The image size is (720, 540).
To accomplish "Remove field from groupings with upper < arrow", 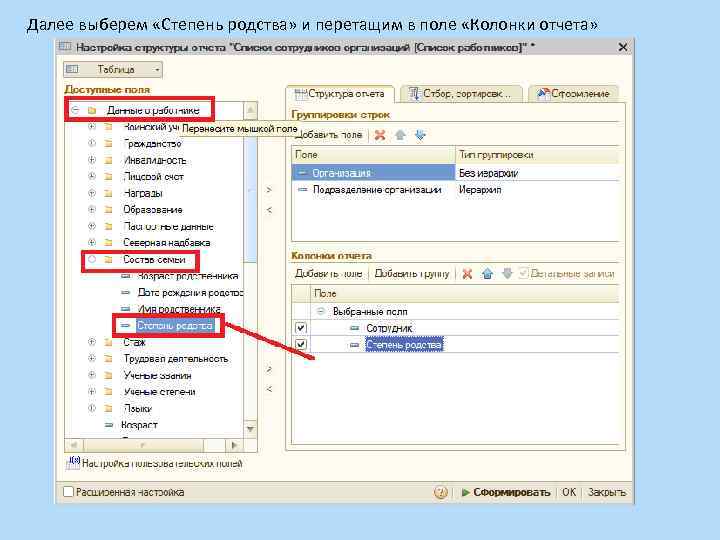I will [269, 210].
